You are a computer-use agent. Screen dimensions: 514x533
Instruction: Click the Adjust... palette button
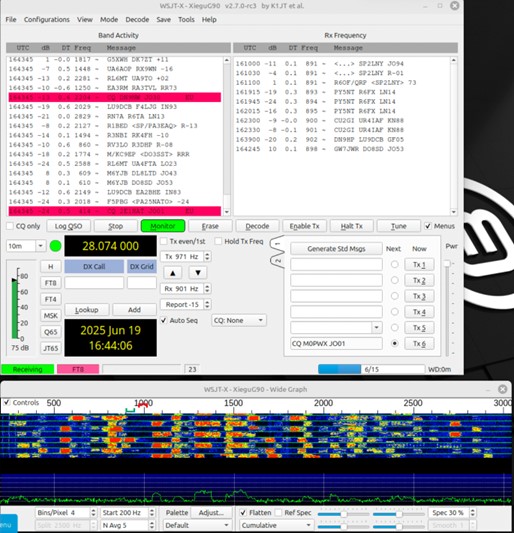(x=211, y=513)
